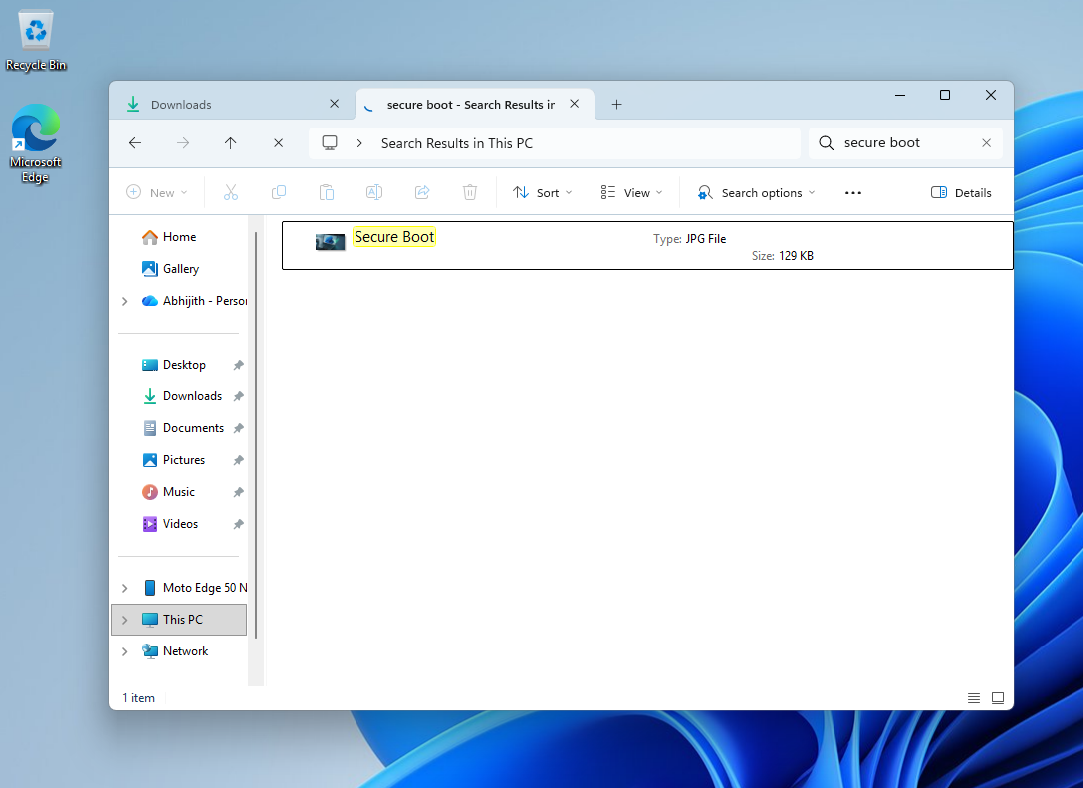
Task: Click Search Results in This PC breadcrumb
Action: pyautogui.click(x=457, y=143)
